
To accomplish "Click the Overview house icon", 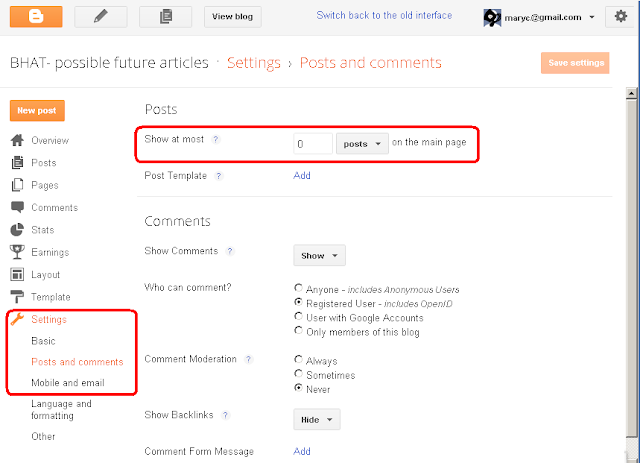I will [x=17, y=140].
